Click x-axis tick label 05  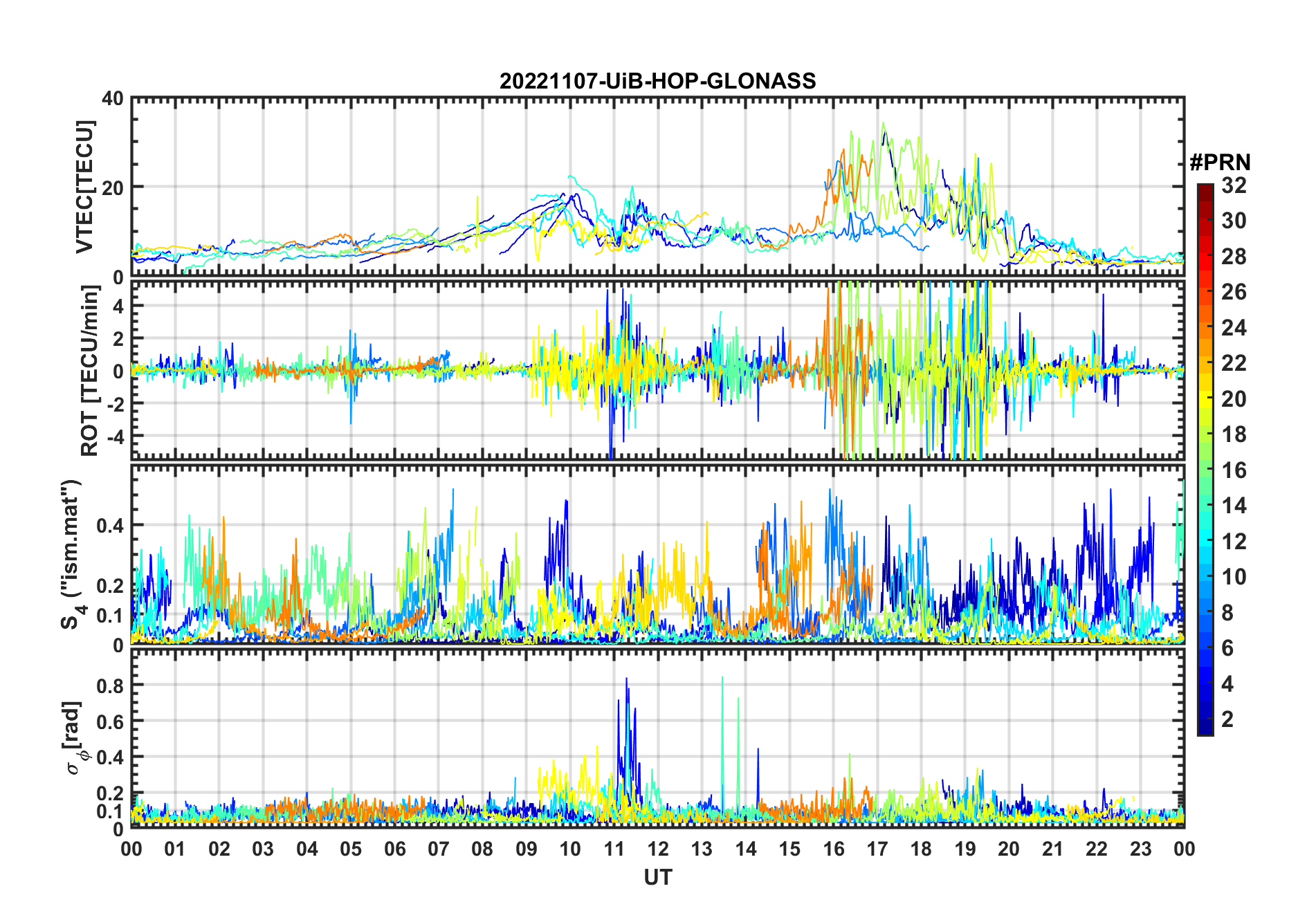tap(351, 849)
